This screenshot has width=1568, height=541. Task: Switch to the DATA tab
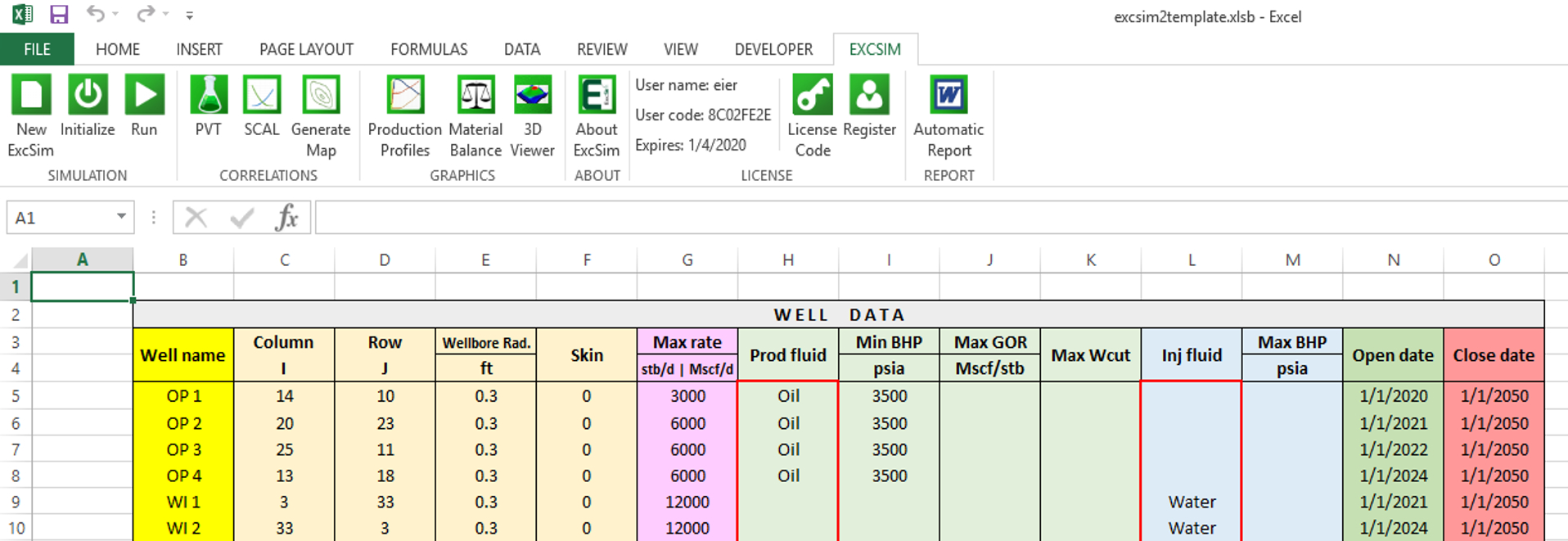click(522, 49)
